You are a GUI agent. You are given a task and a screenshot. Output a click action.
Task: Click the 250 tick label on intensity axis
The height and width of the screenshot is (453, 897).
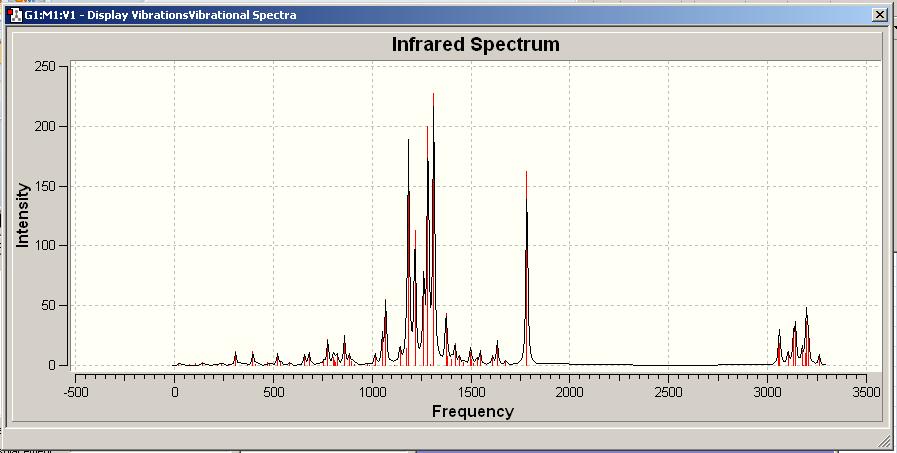point(46,66)
